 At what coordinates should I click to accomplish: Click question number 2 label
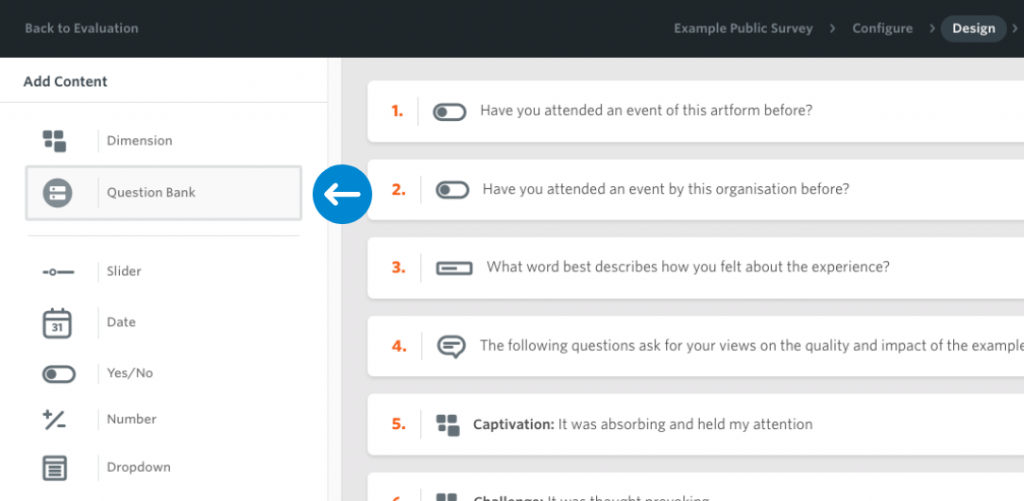pyautogui.click(x=398, y=190)
